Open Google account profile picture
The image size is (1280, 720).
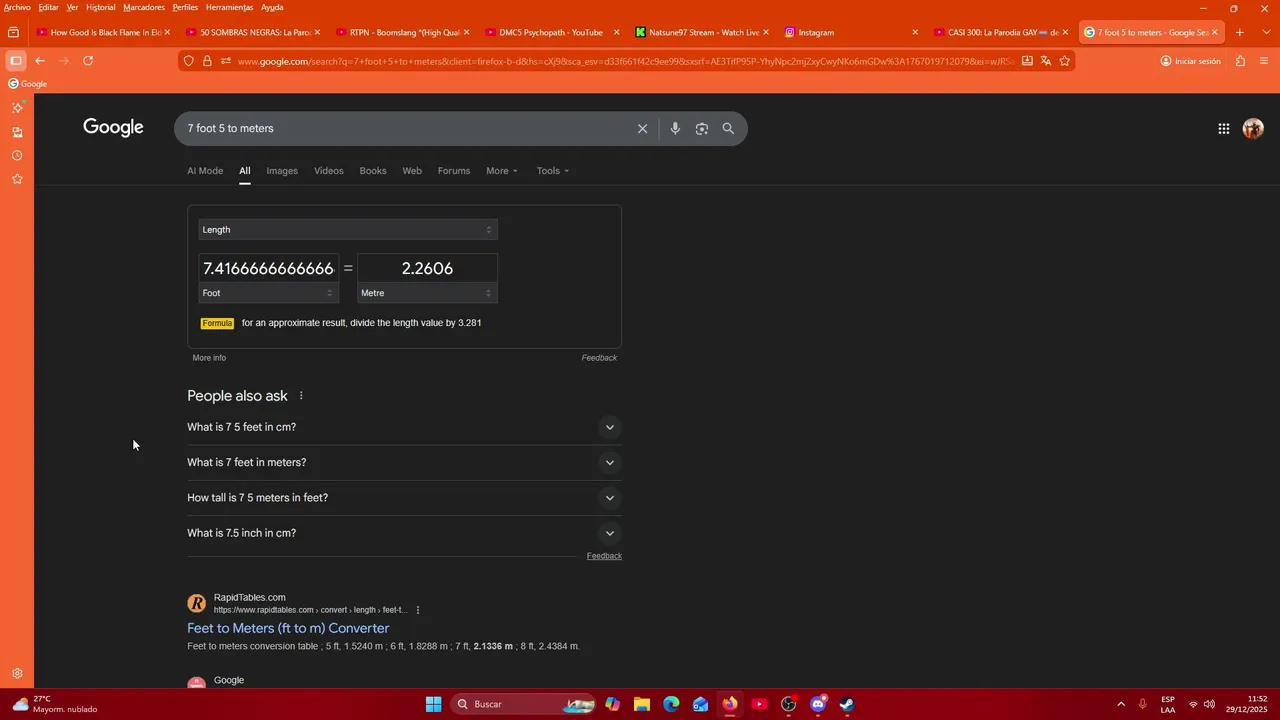click(1253, 128)
